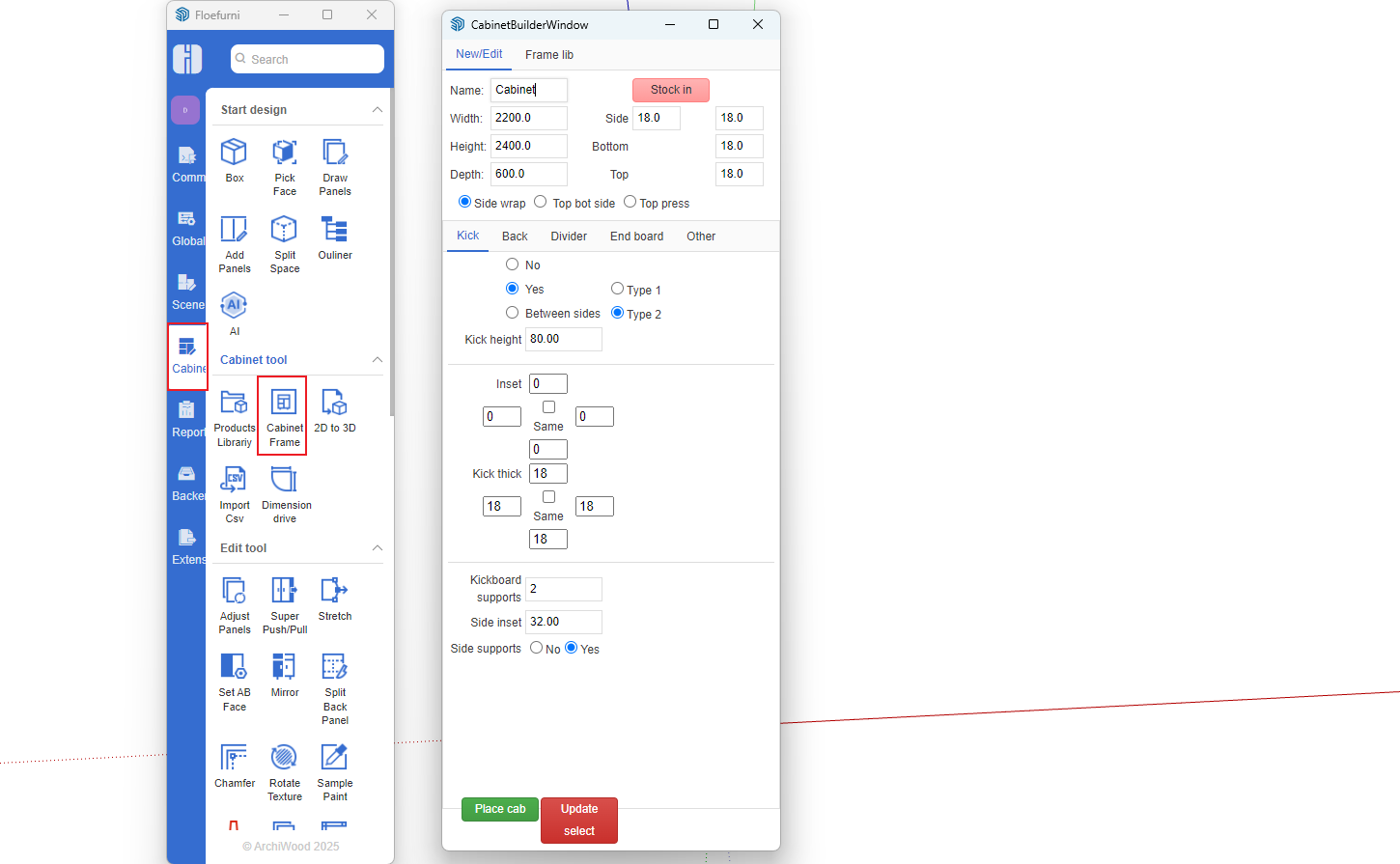
Task: Click the Kick height input field
Action: [563, 340]
